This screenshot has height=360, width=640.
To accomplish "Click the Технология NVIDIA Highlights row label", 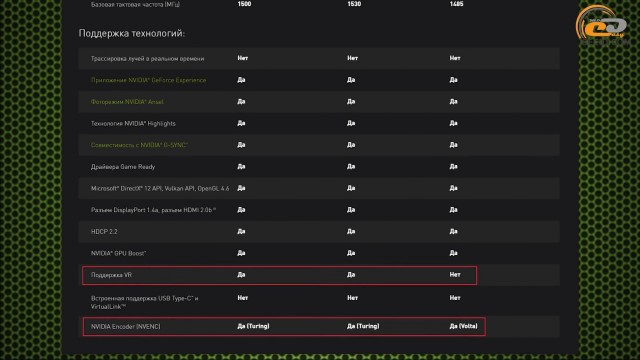I will tap(133, 123).
